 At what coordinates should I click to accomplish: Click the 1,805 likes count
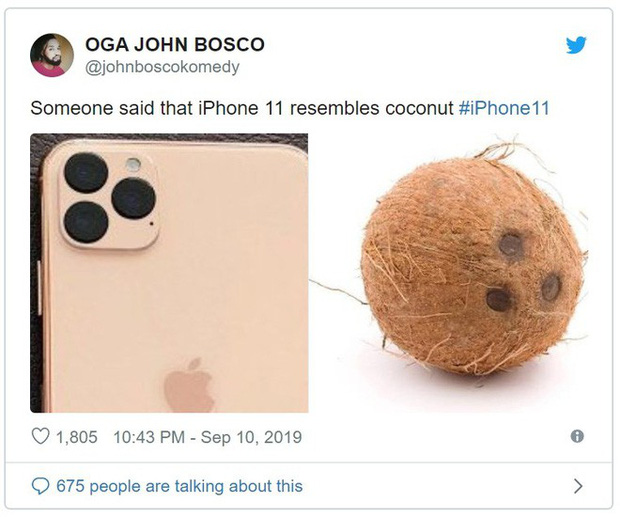(77, 437)
